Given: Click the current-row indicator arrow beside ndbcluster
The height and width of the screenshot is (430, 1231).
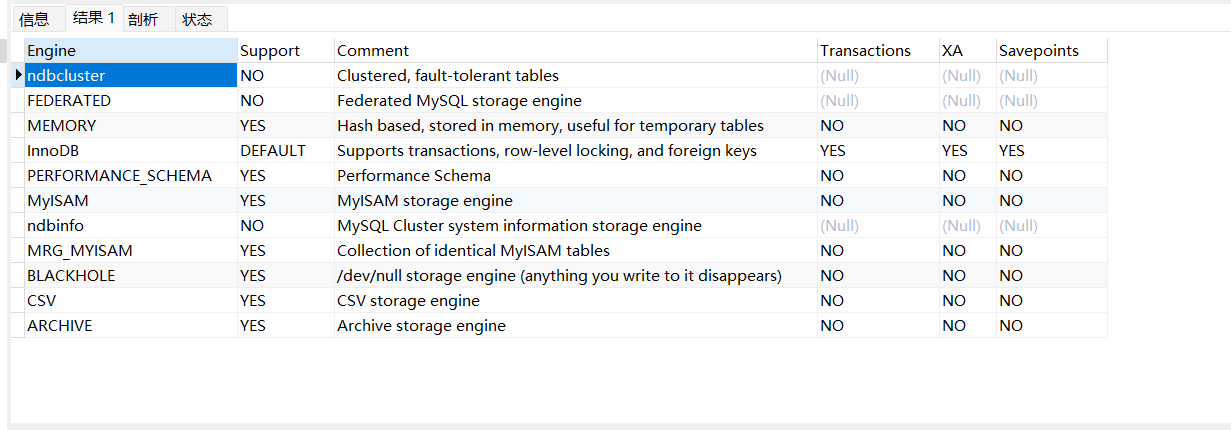Looking at the screenshot, I should pyautogui.click(x=18, y=76).
